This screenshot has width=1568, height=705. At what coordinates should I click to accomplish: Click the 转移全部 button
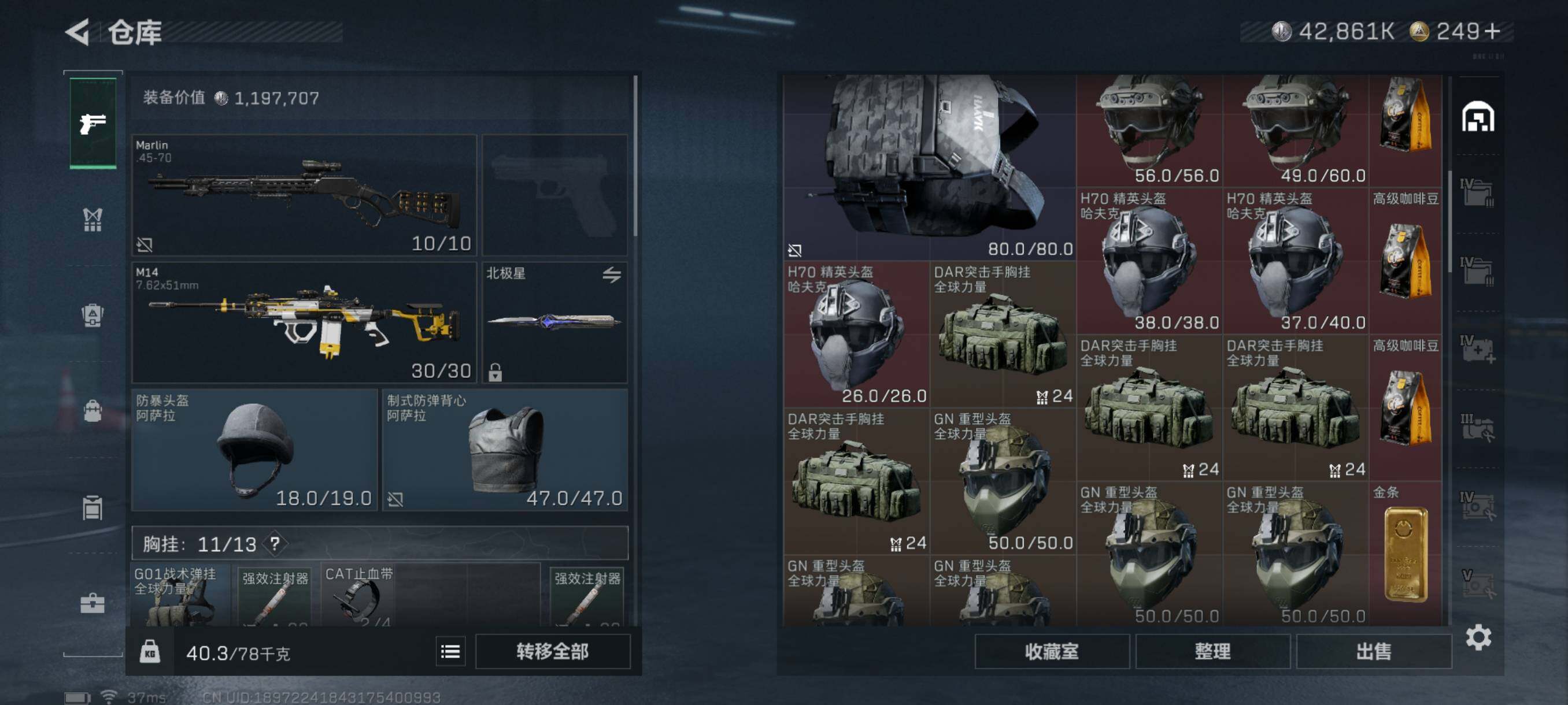pos(552,651)
